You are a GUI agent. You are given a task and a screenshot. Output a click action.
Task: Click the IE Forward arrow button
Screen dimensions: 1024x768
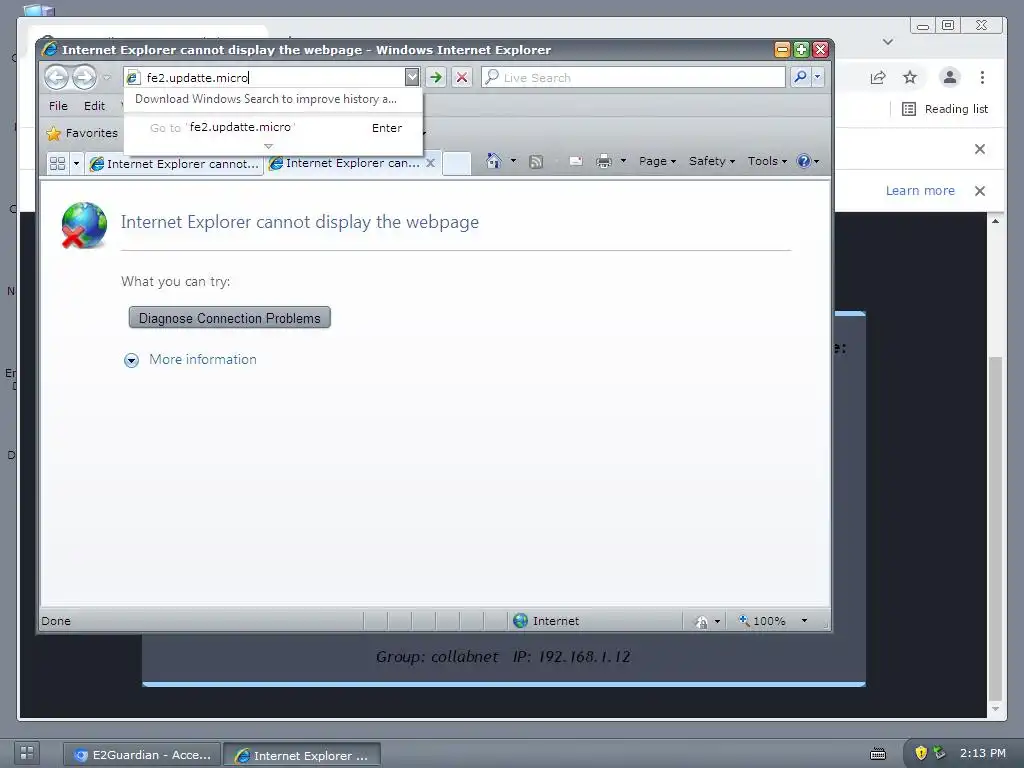(84, 78)
